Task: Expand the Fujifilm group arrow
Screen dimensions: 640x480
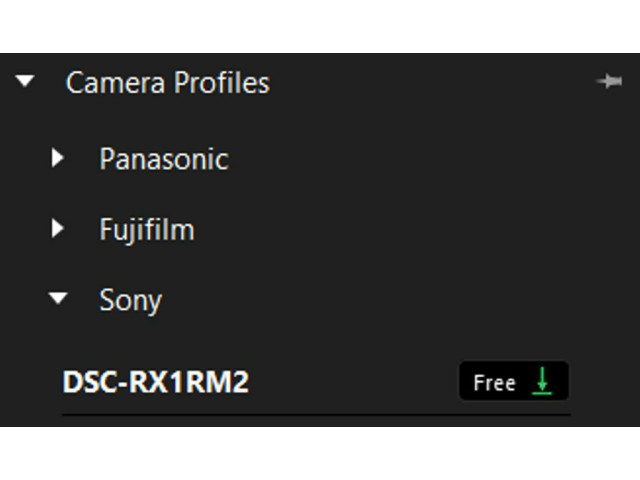Action: coord(58,229)
